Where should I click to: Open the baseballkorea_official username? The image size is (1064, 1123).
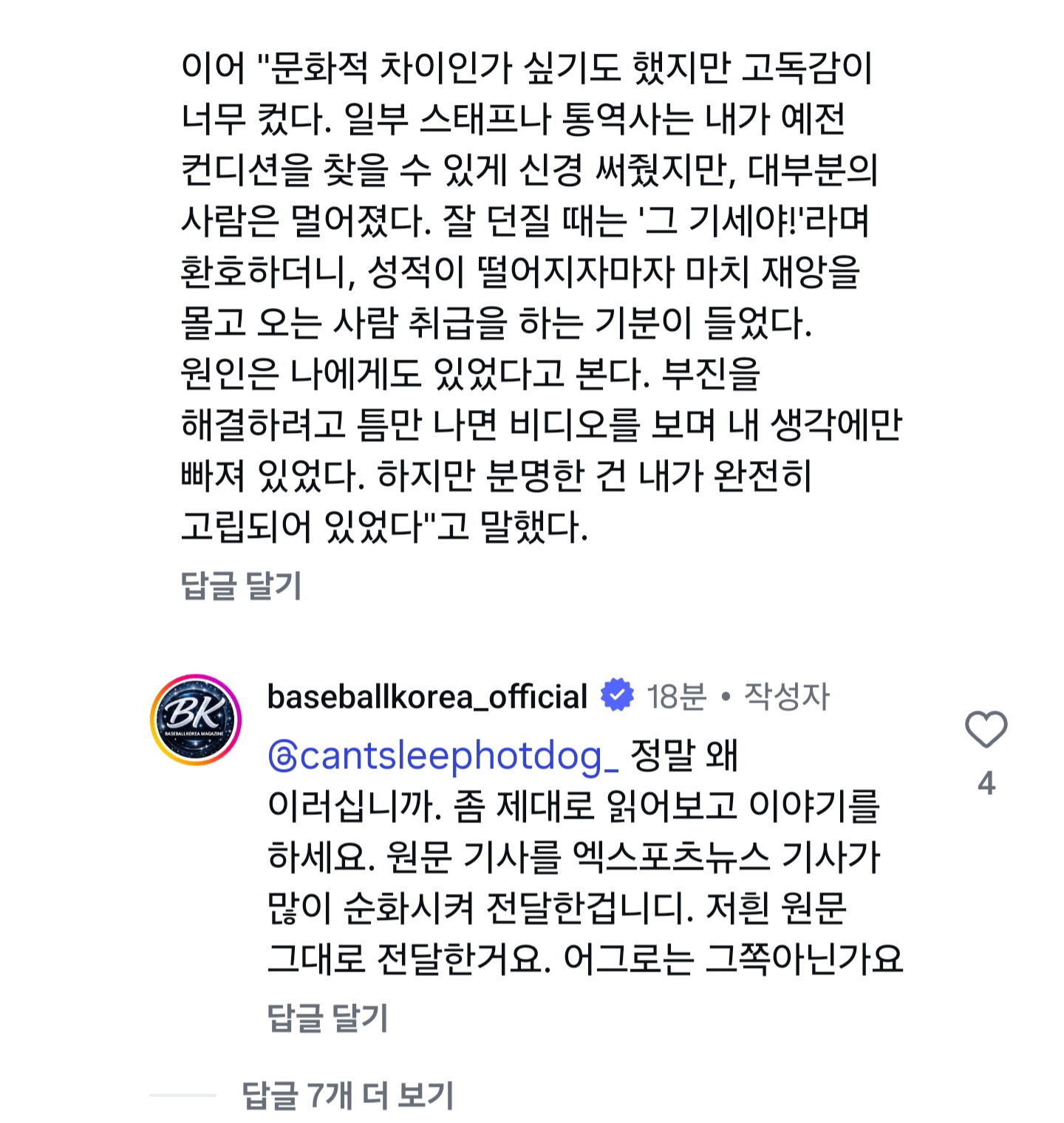tap(427, 697)
